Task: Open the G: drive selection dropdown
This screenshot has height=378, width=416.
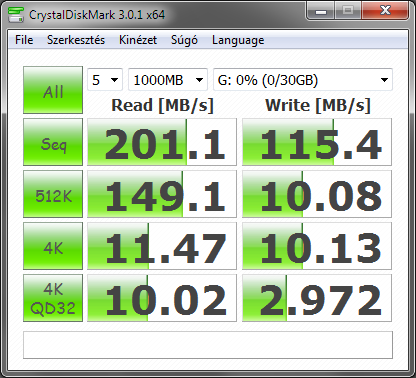Action: (303, 80)
